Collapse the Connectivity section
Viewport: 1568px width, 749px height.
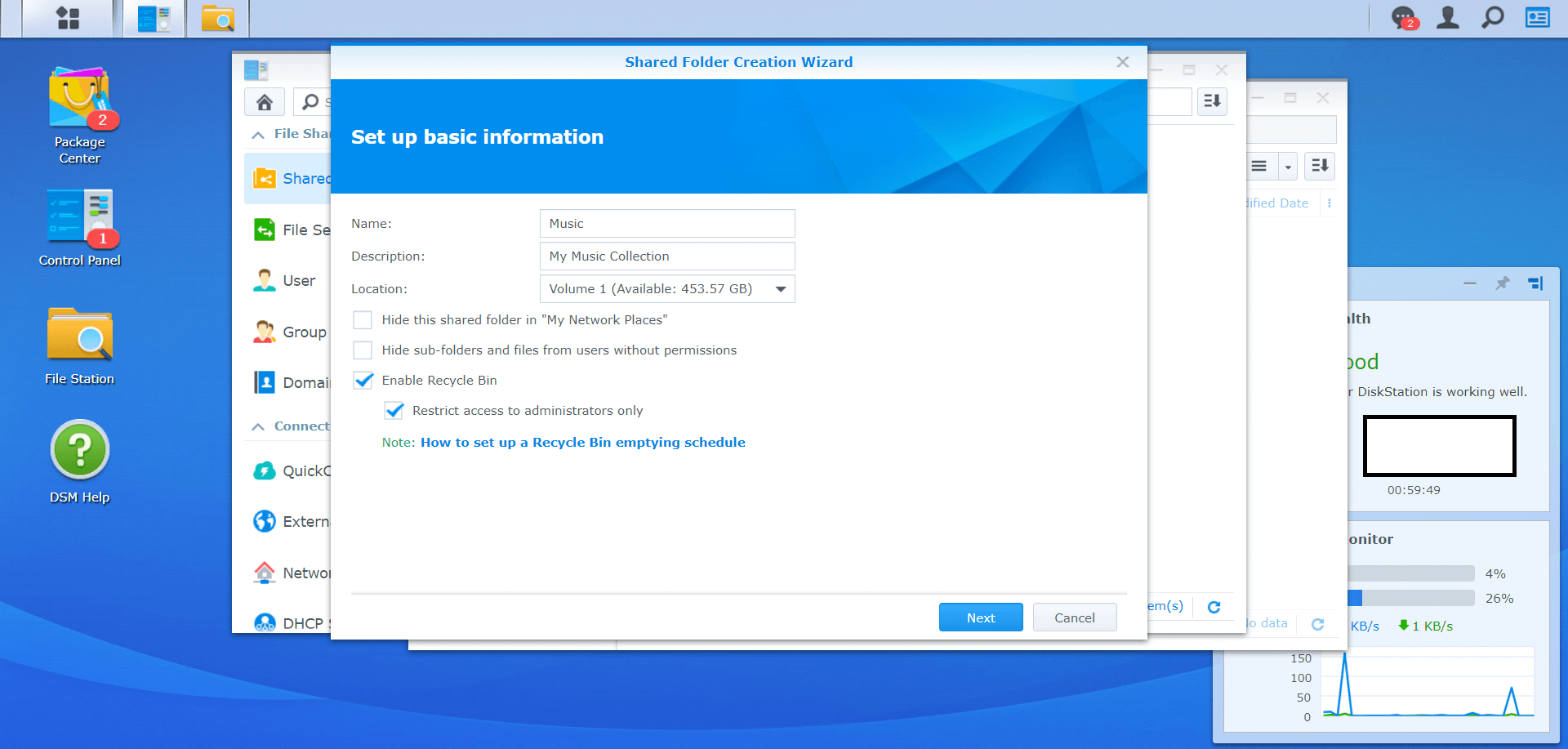tap(258, 426)
